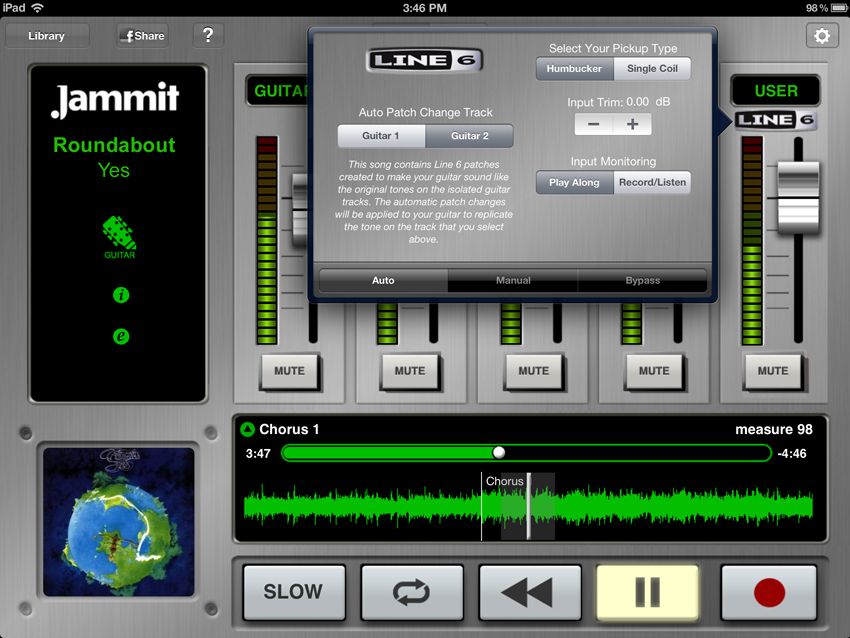850x638 pixels.
Task: Open the green info 'i' icon
Action: point(121,295)
